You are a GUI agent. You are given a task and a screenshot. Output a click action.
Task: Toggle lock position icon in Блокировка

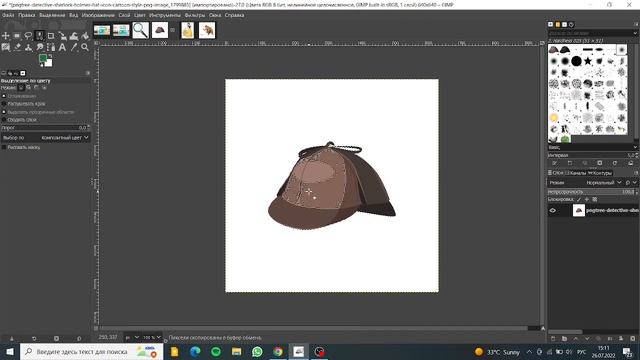pyautogui.click(x=587, y=199)
